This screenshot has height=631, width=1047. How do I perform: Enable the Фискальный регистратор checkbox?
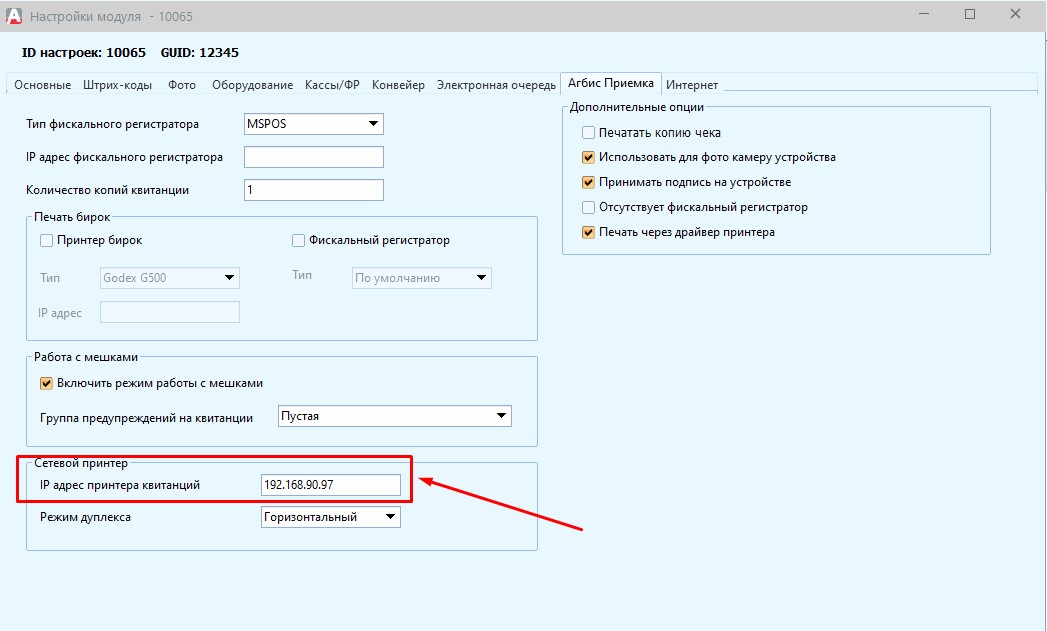point(298,240)
